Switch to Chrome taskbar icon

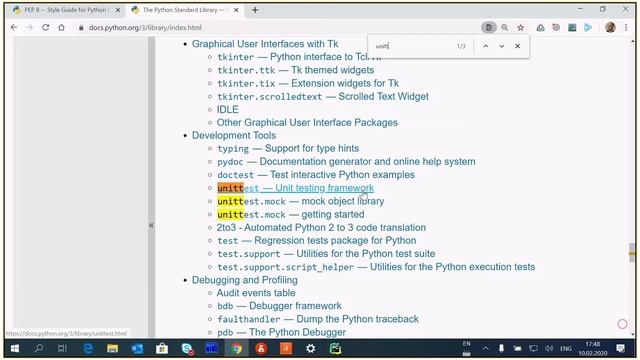tap(236, 349)
